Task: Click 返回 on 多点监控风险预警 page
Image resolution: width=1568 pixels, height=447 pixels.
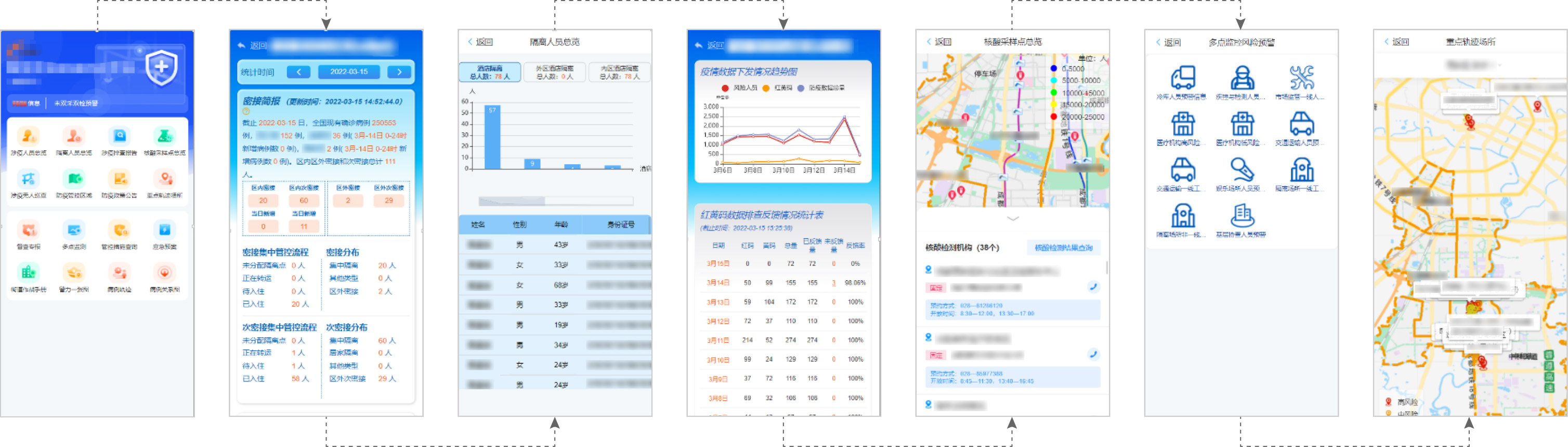Action: (x=1168, y=43)
